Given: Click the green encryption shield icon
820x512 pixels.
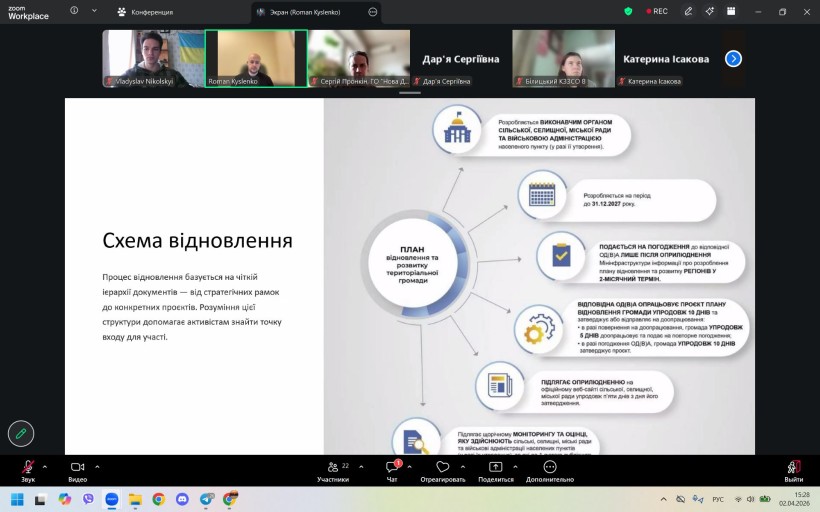Looking at the screenshot, I should coord(628,12).
